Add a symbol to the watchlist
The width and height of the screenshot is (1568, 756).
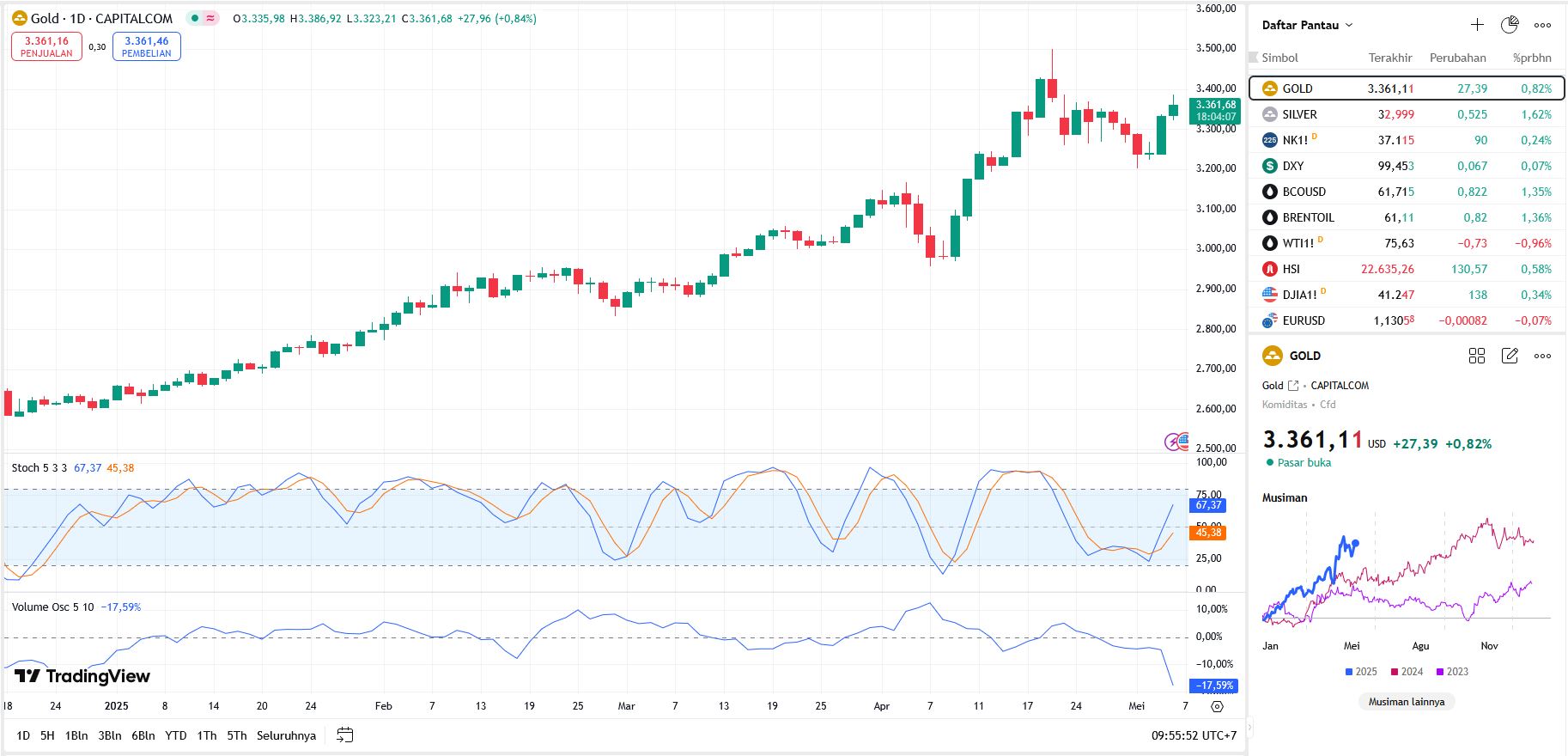coord(1476,25)
